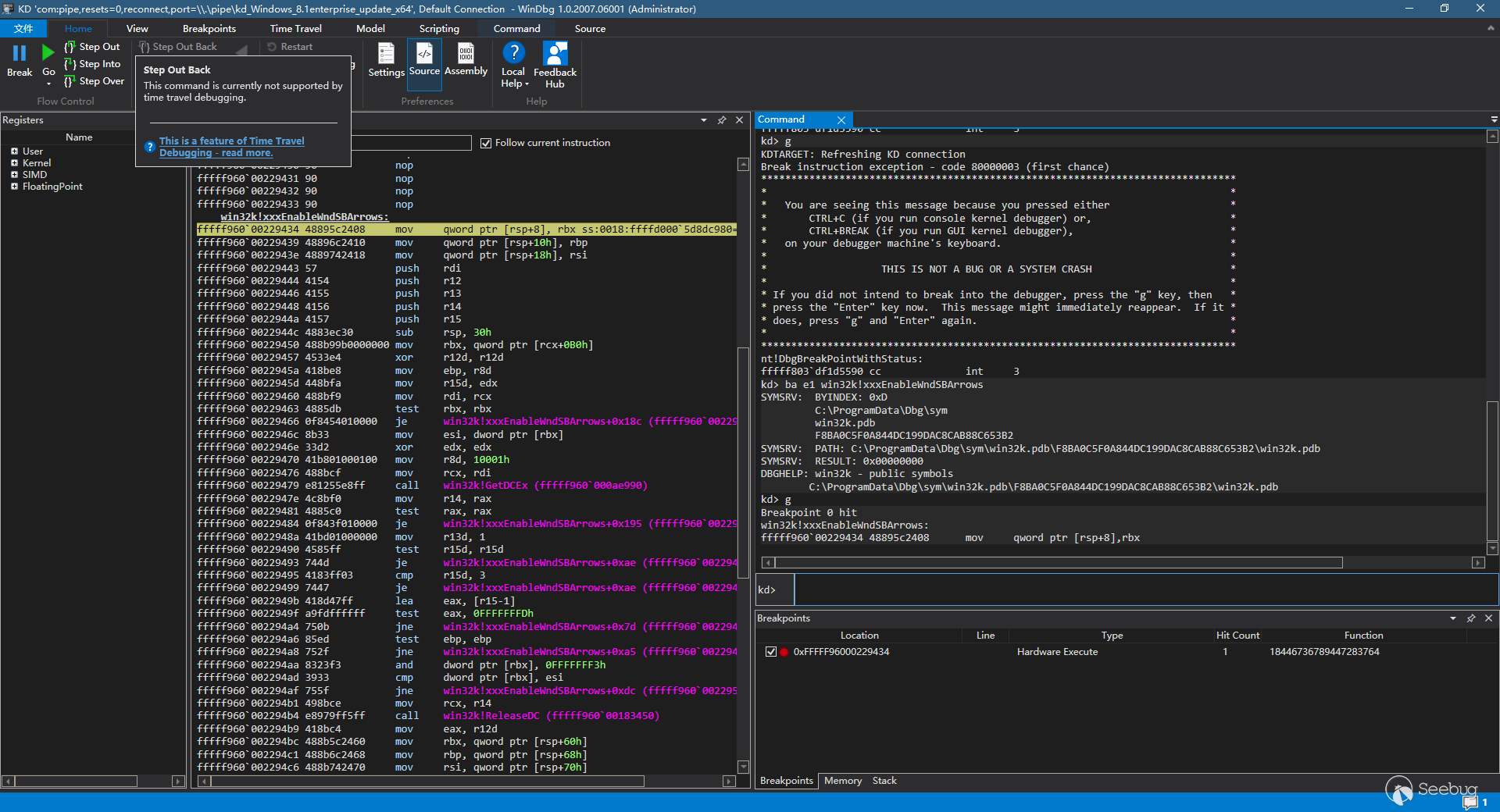Pin the Breakpoints panel
The image size is (1500, 812).
pos(1471,618)
